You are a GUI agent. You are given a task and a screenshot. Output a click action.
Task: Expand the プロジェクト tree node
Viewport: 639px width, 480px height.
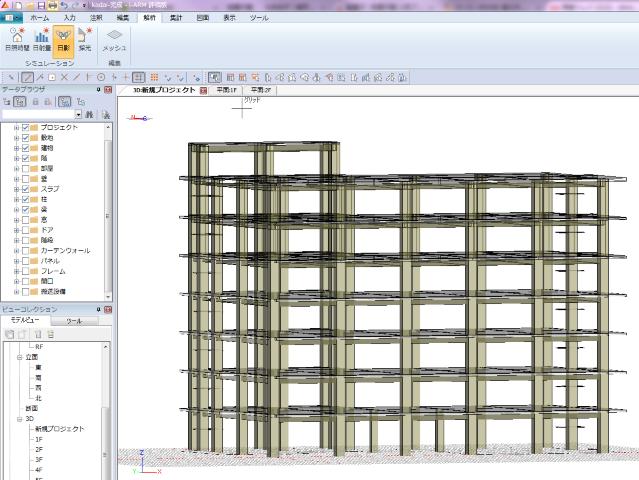16,128
